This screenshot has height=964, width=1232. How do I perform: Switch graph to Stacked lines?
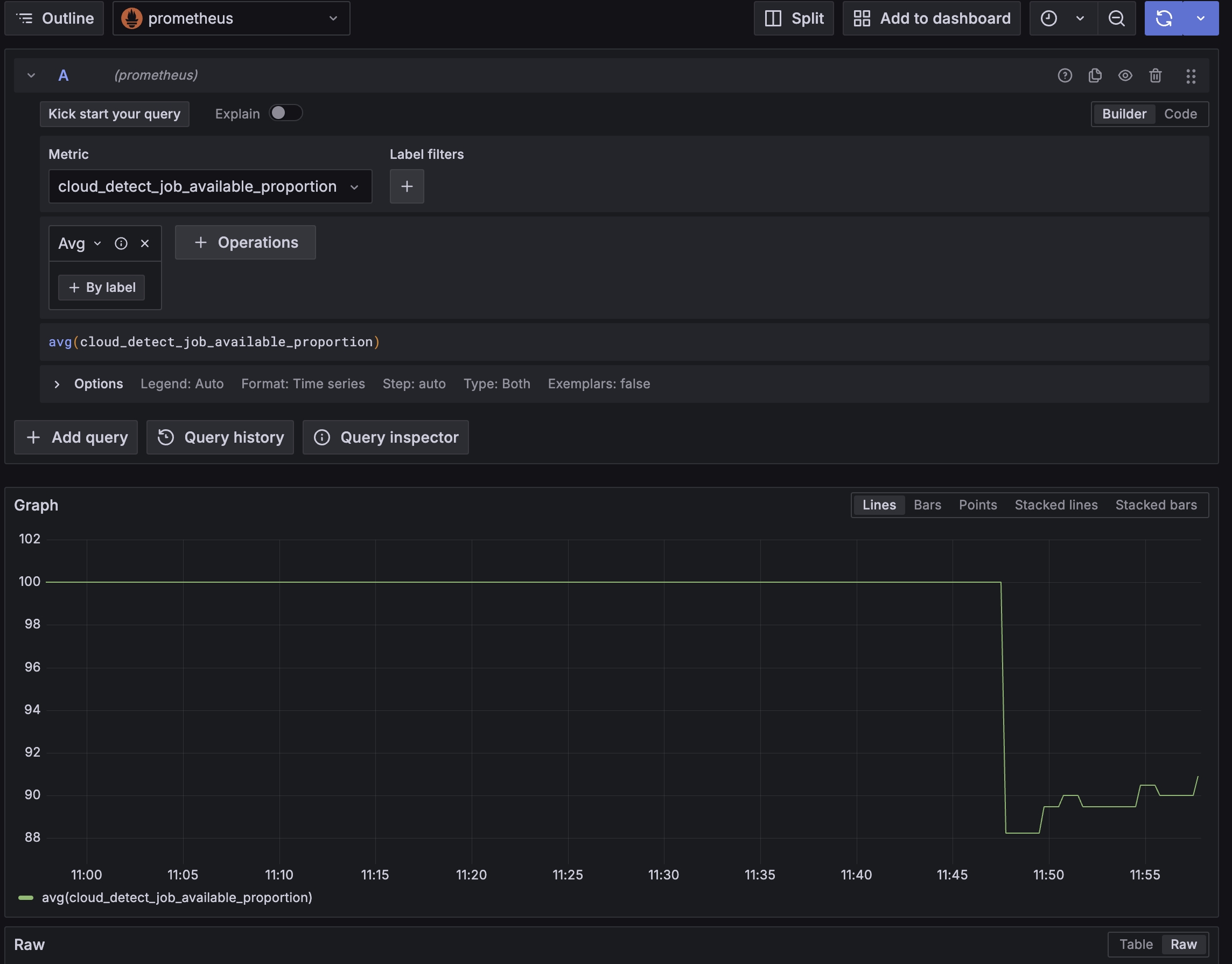[x=1056, y=505]
